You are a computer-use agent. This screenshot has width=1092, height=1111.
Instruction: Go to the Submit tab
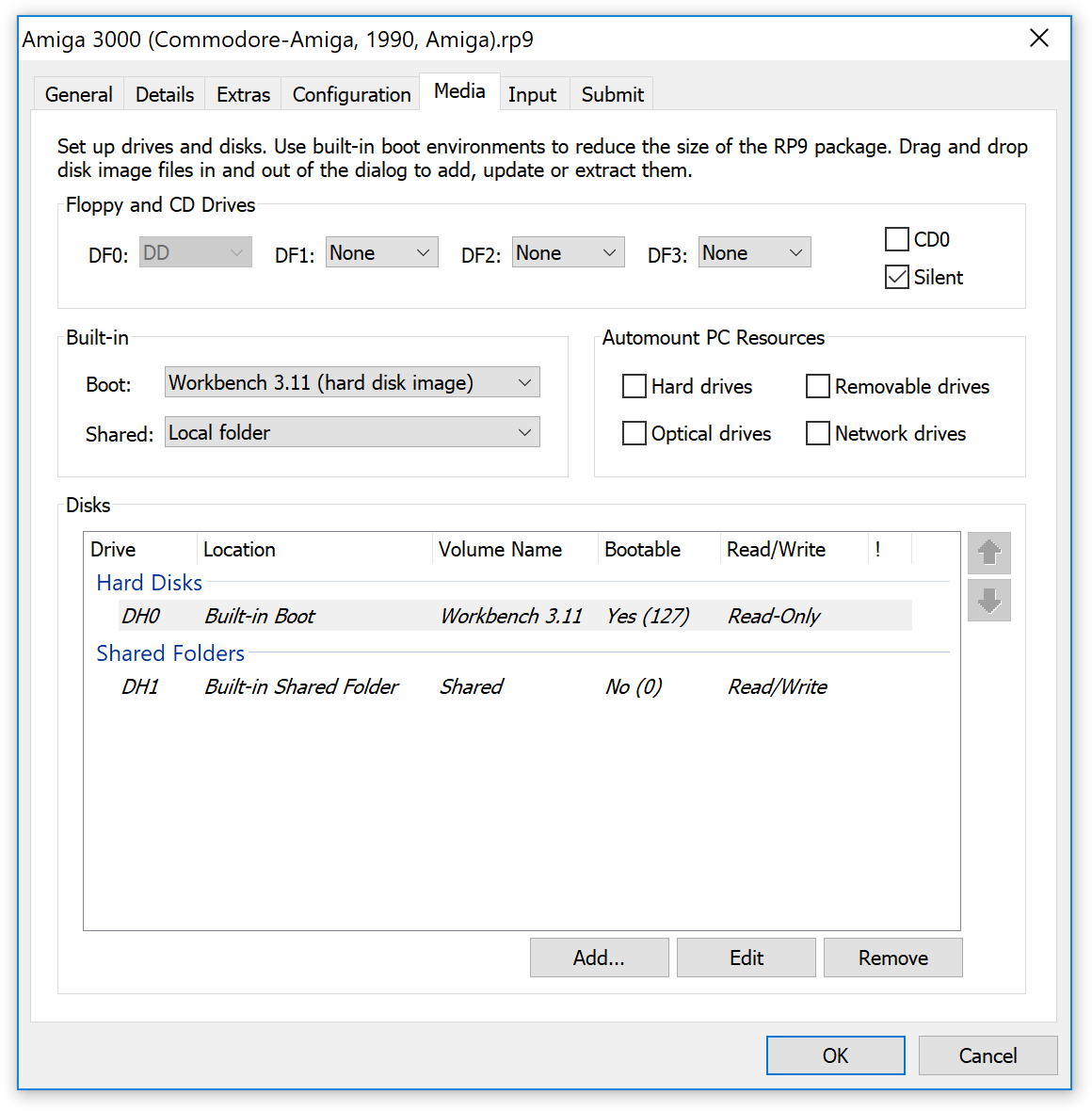pos(612,94)
